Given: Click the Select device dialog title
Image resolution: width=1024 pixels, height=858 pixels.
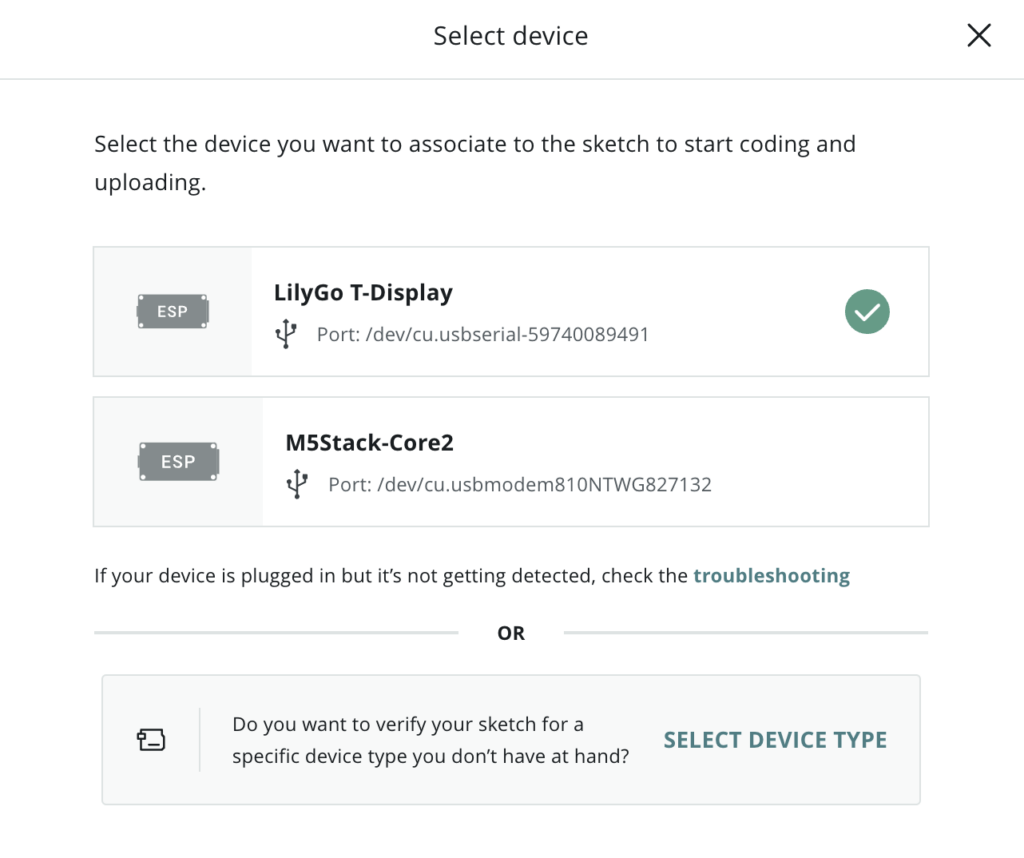Looking at the screenshot, I should (511, 36).
